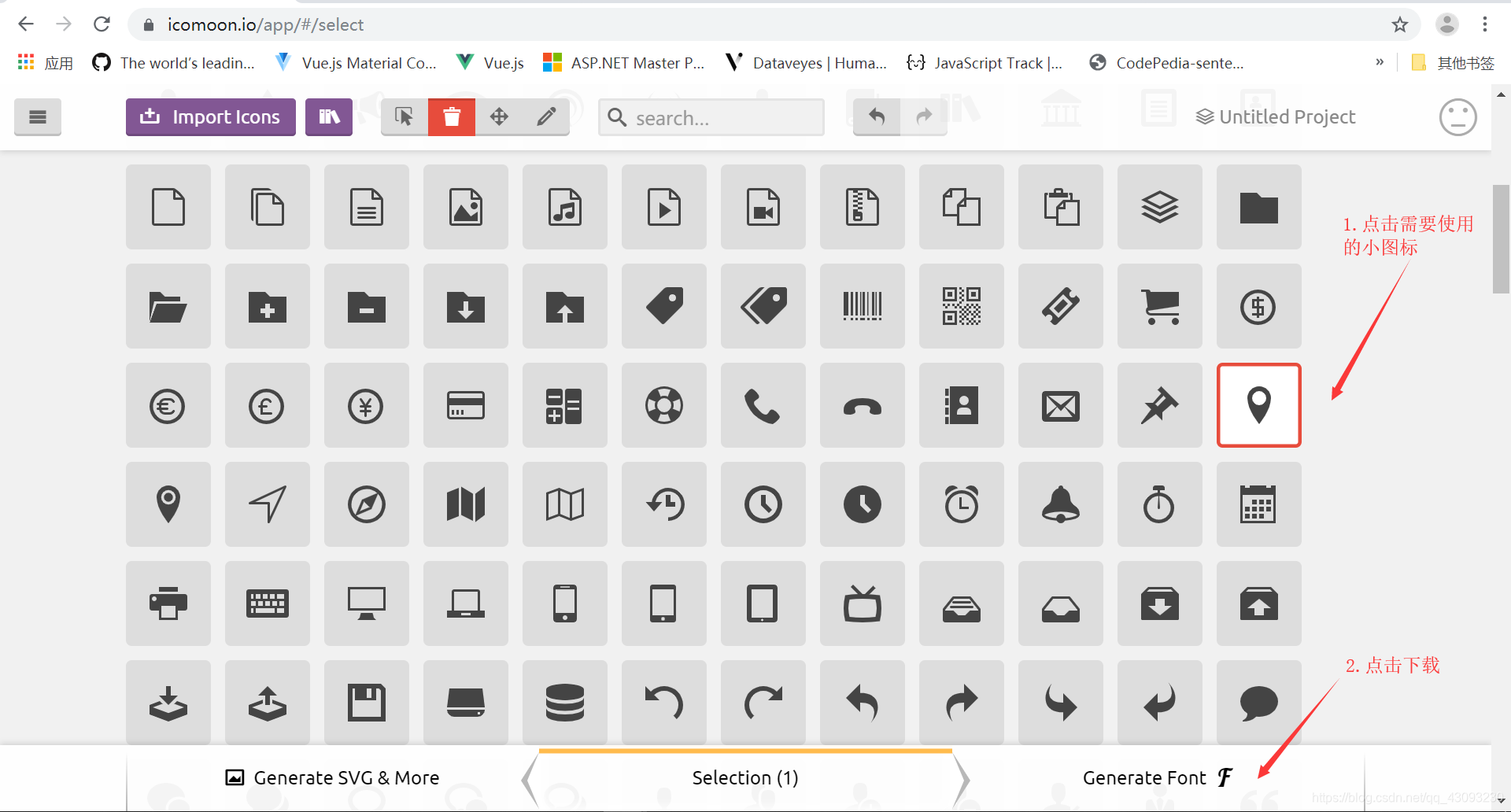Select the barcode icon
Image resolution: width=1511 pixels, height=812 pixels.
point(863,306)
